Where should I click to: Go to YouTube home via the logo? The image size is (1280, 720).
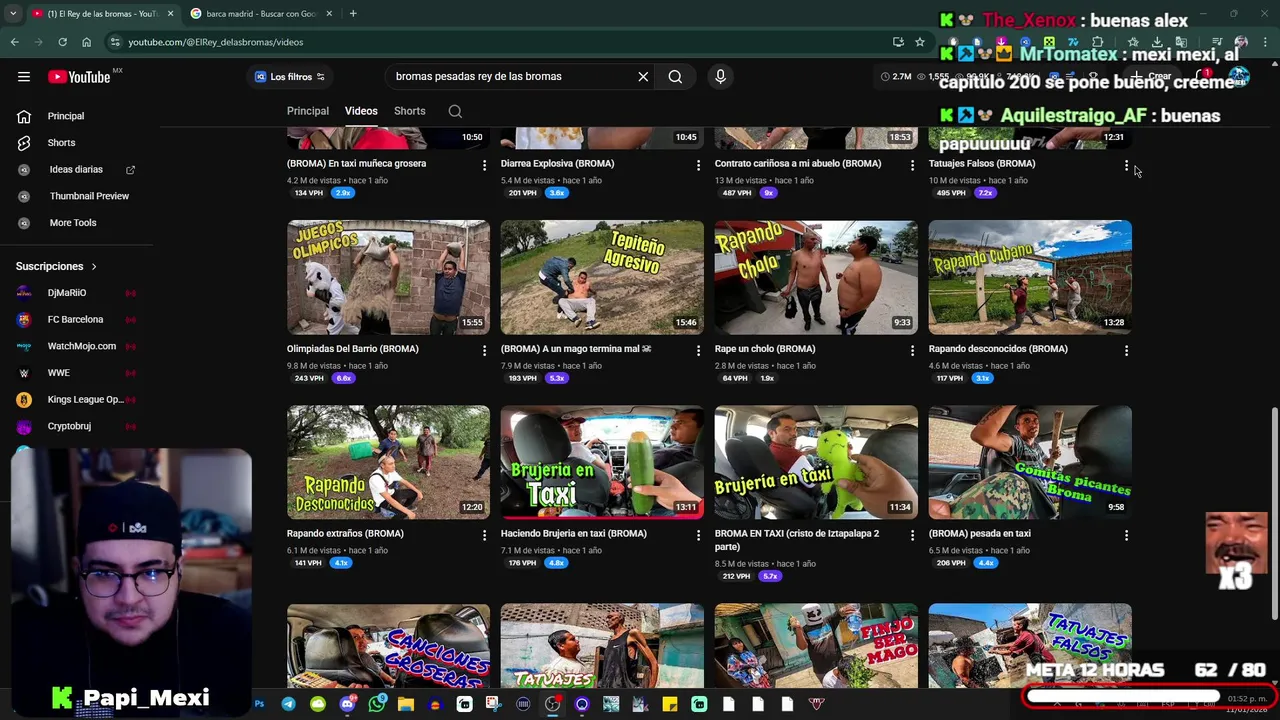tap(79, 77)
